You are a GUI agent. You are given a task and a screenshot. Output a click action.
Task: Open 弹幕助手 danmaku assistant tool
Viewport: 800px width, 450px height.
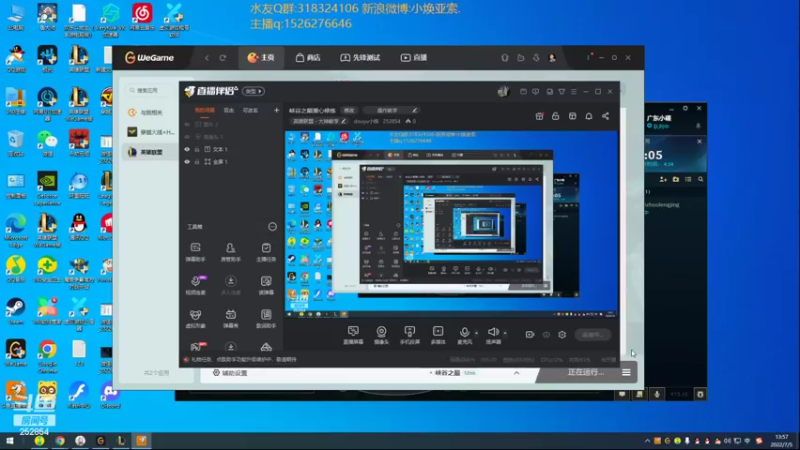[195, 252]
